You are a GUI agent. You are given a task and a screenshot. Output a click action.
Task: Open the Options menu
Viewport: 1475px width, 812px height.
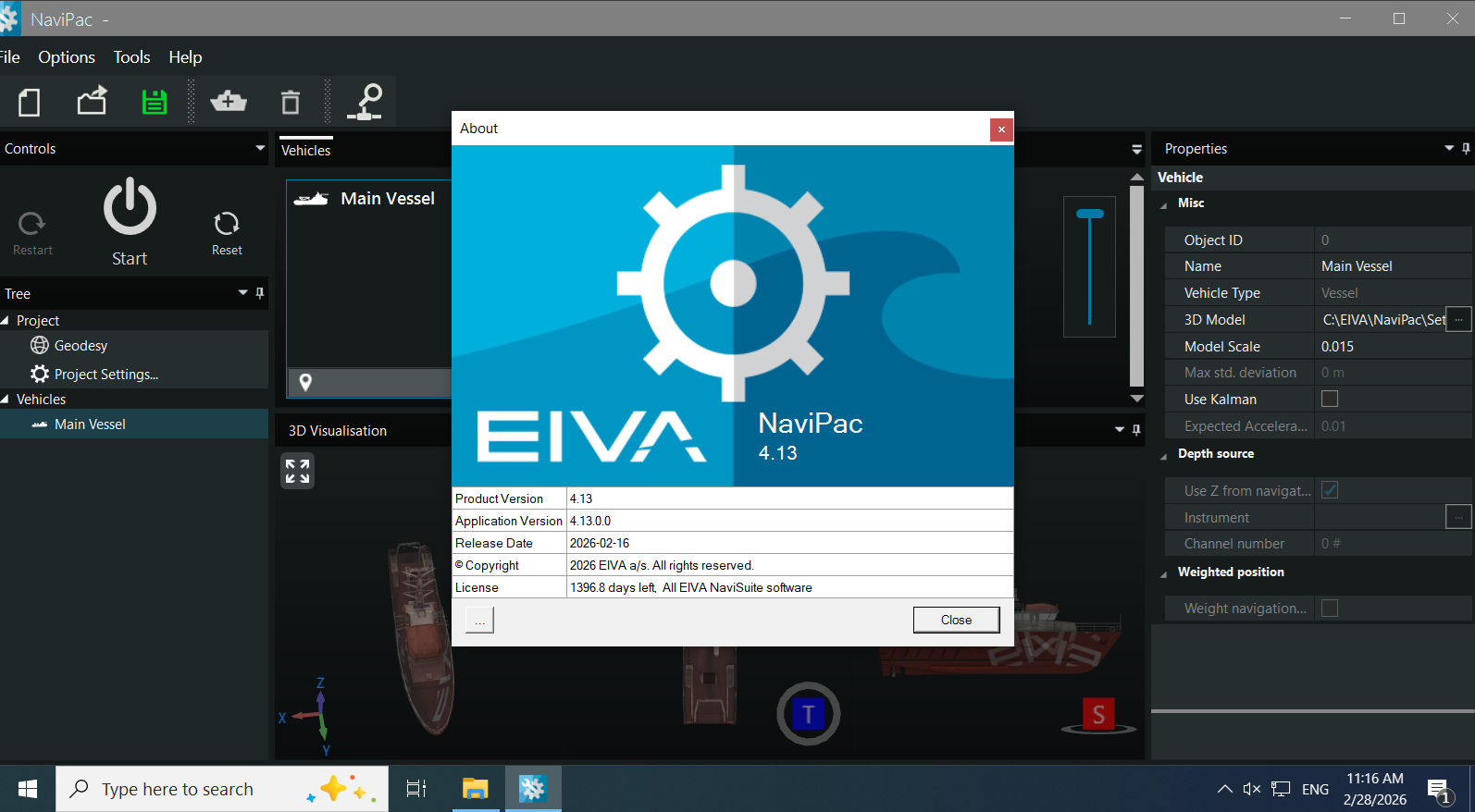click(x=67, y=57)
